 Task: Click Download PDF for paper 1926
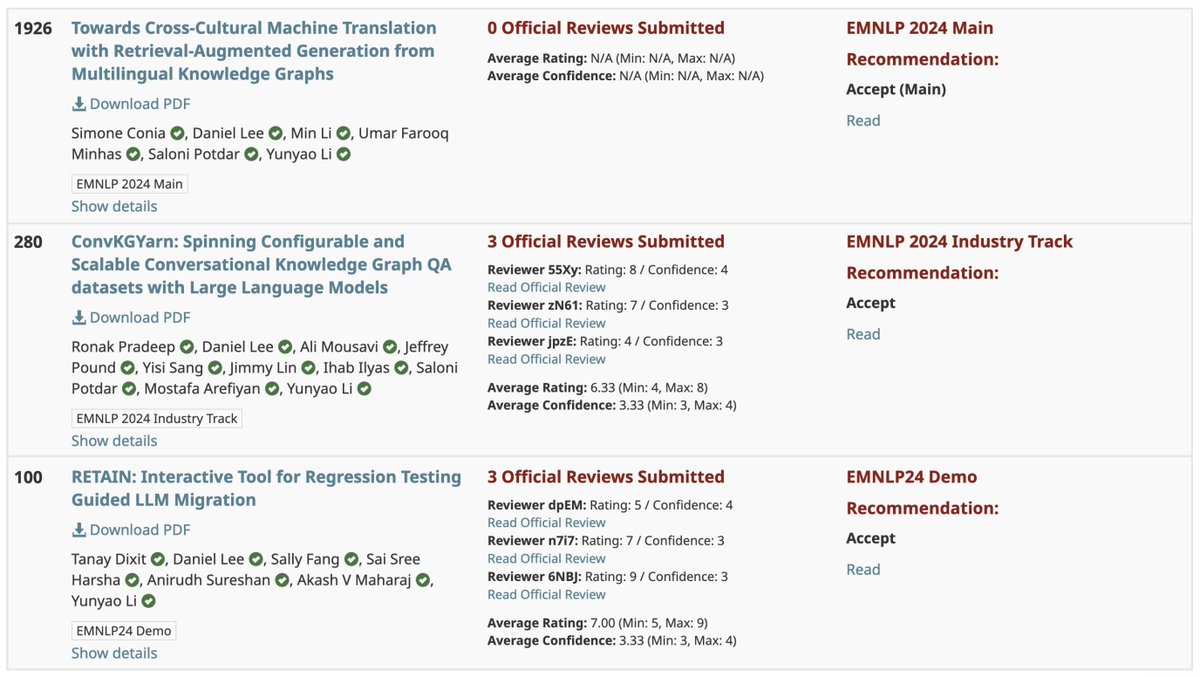point(131,104)
